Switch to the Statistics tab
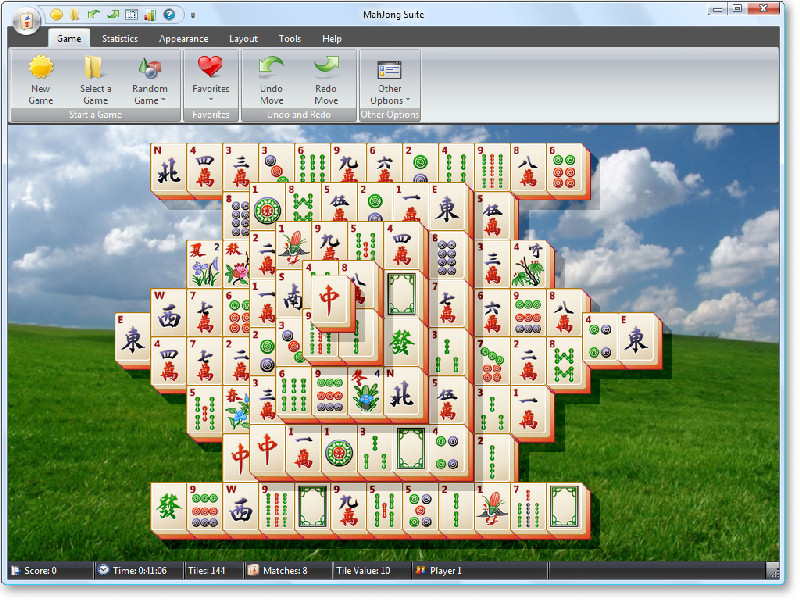The height and width of the screenshot is (600, 800). coord(120,39)
